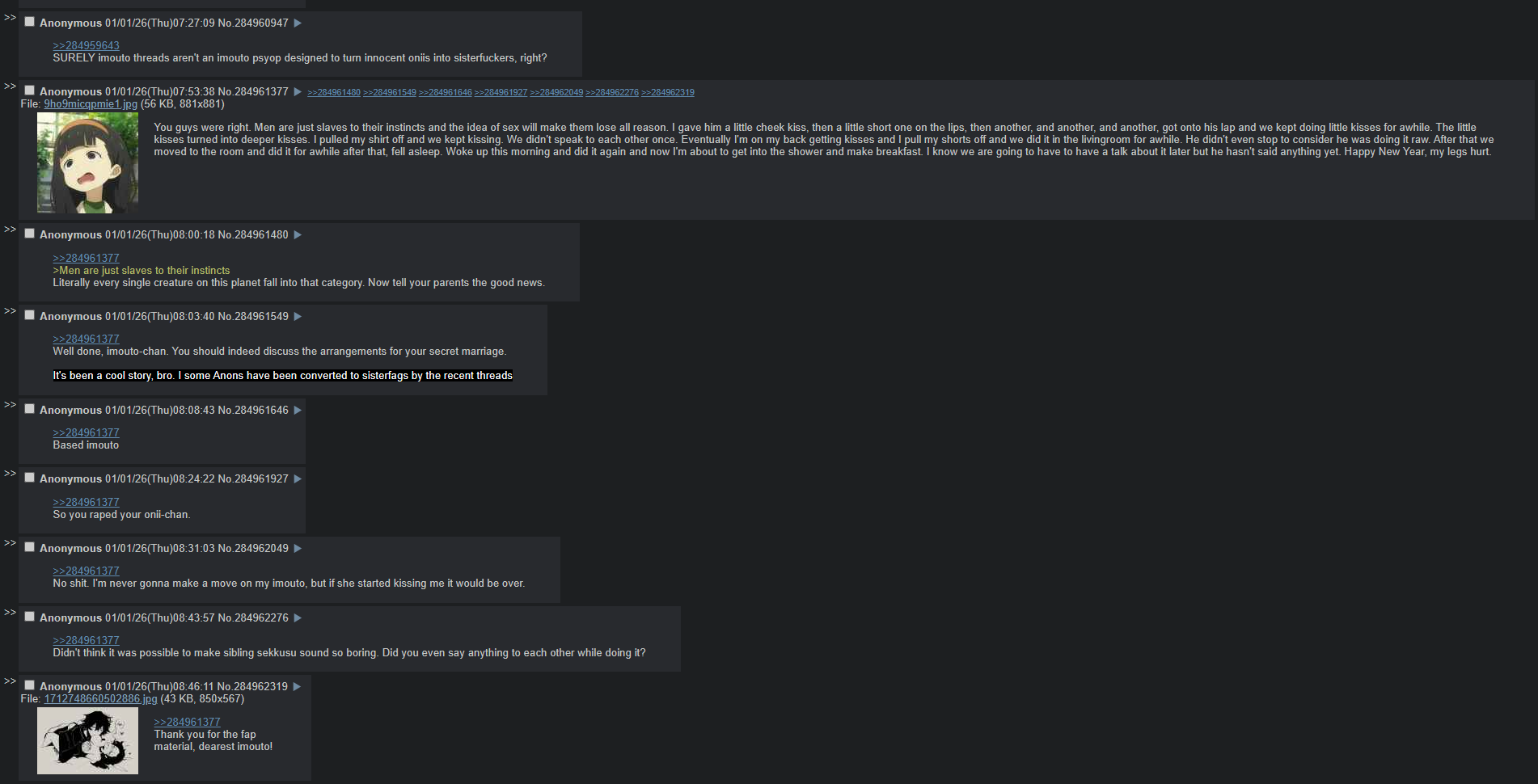The width and height of the screenshot is (1538, 784).
Task: Open the 9ho9micqpmie1.jpg file link
Action: tap(91, 104)
